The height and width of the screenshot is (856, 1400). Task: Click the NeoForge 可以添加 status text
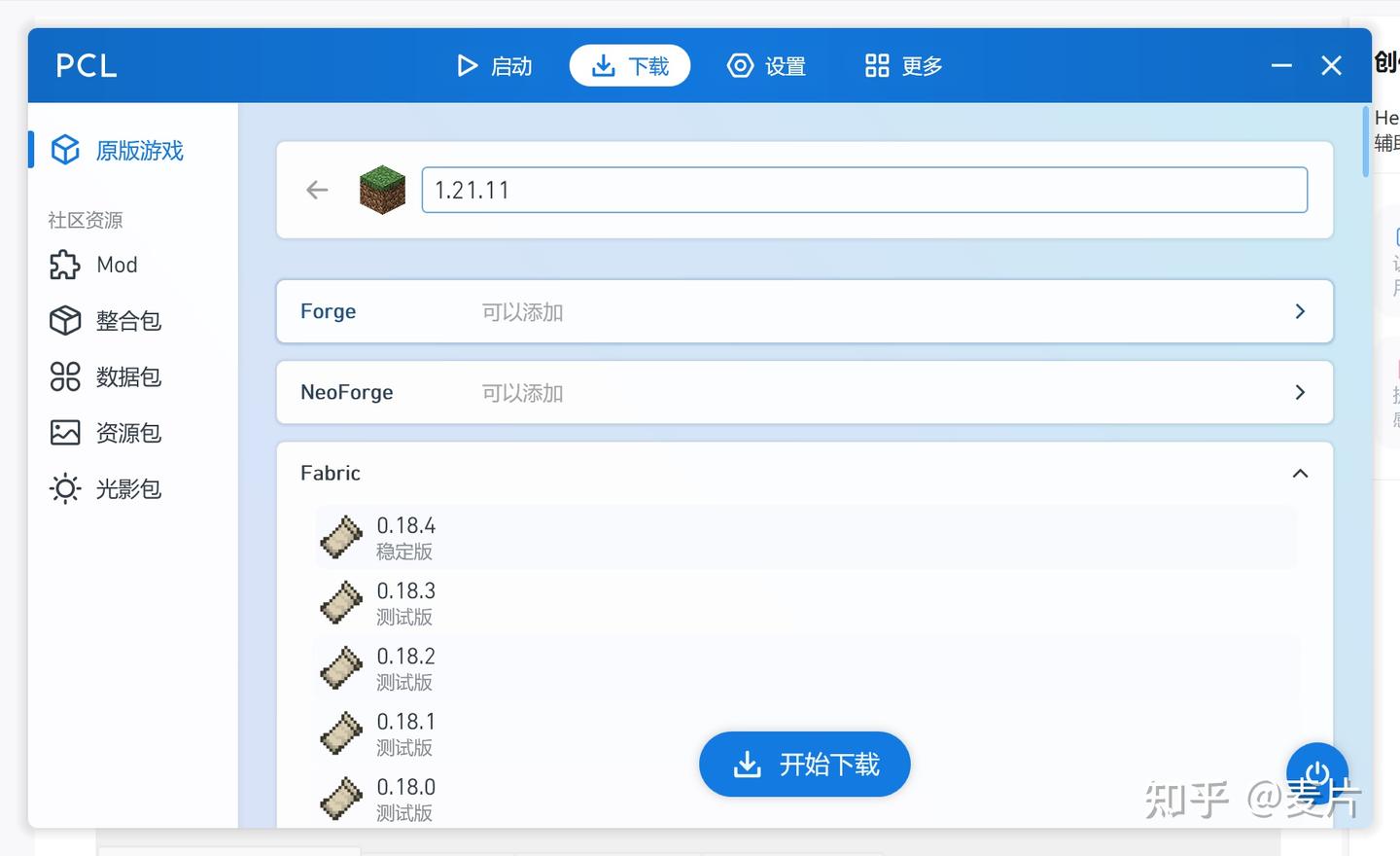pyautogui.click(x=523, y=393)
